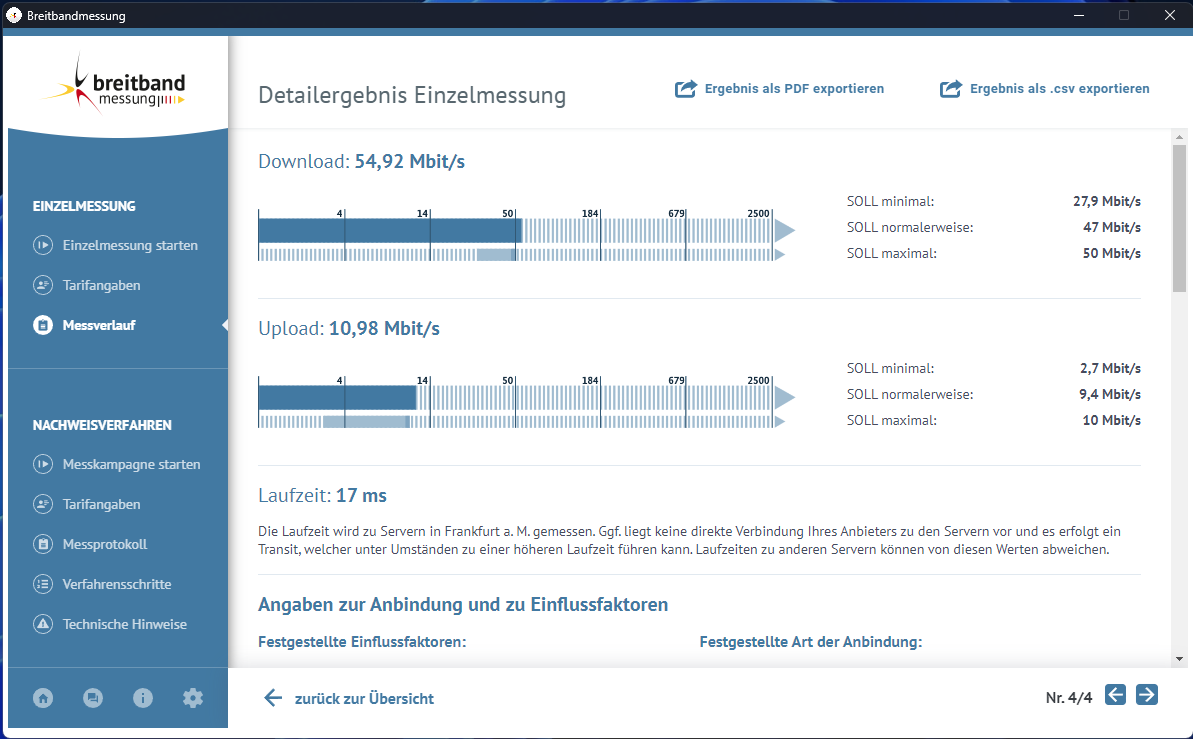Click Ergebnis als .csv exportieren link
Image resolution: width=1193 pixels, height=739 pixels.
(x=1060, y=89)
